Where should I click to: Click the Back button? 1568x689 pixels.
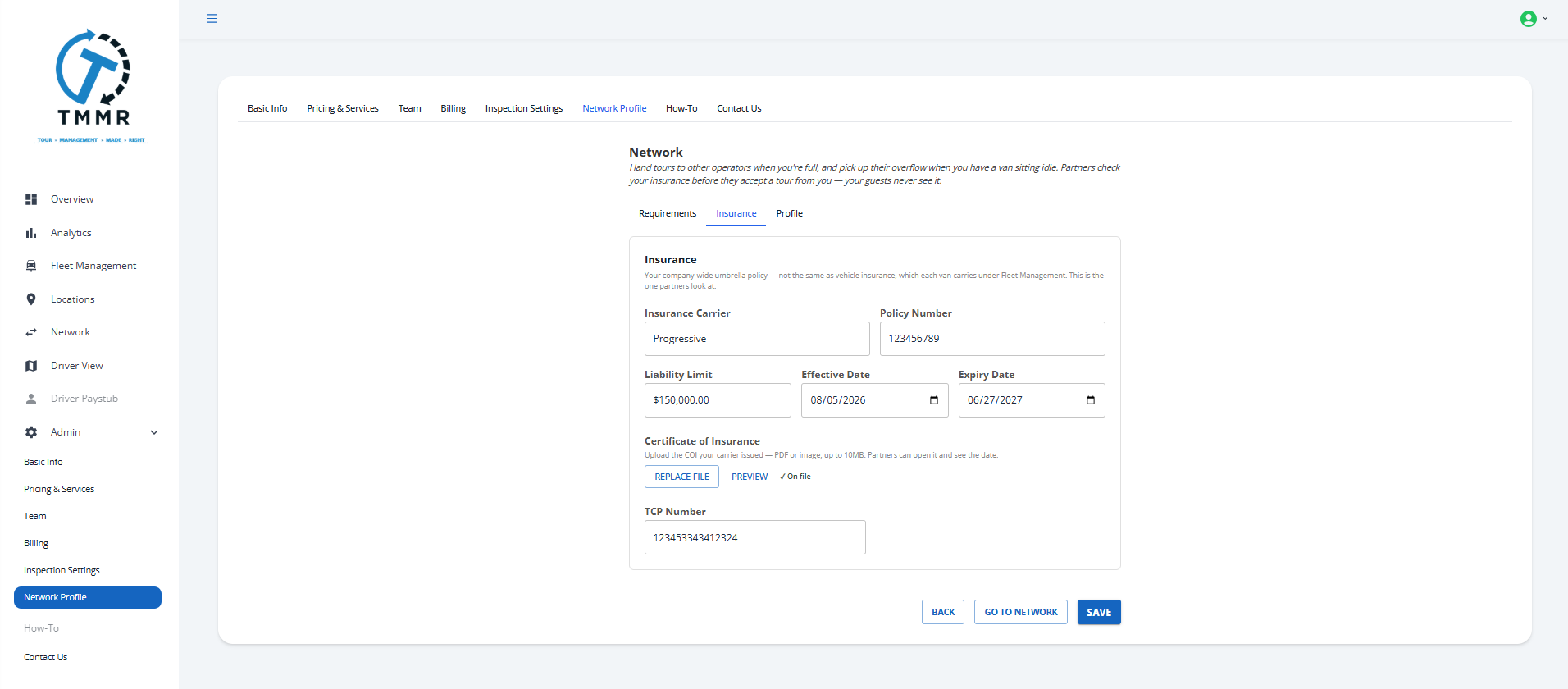coord(943,612)
